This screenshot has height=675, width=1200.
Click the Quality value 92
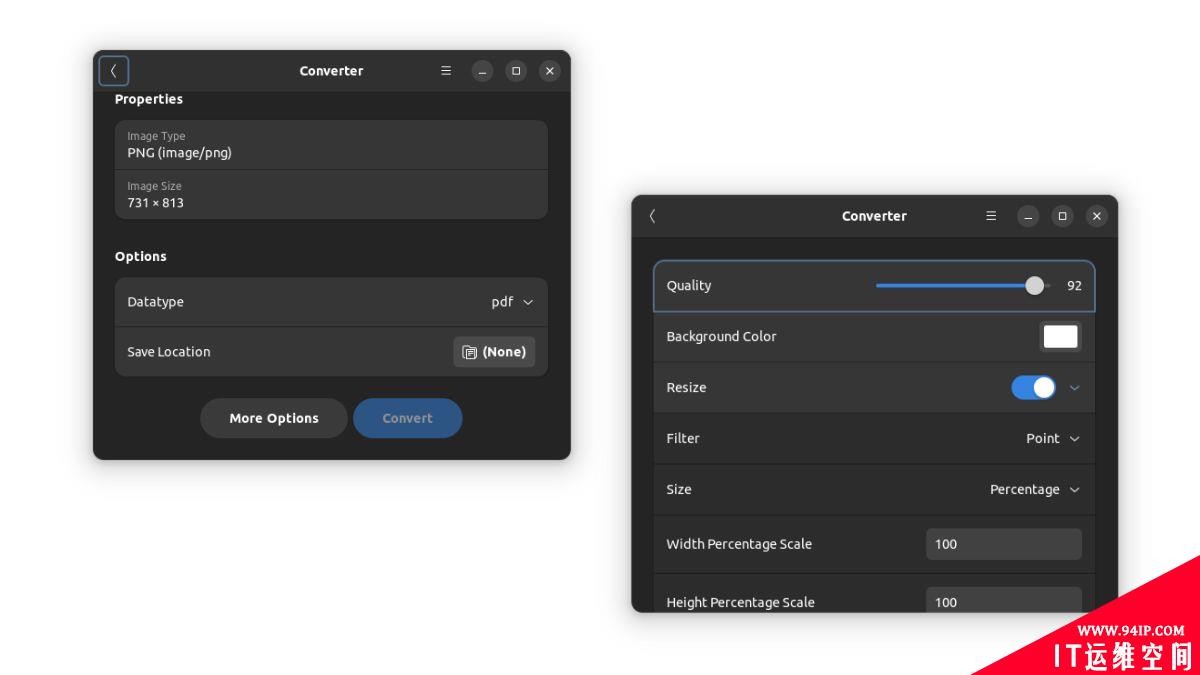point(1074,286)
